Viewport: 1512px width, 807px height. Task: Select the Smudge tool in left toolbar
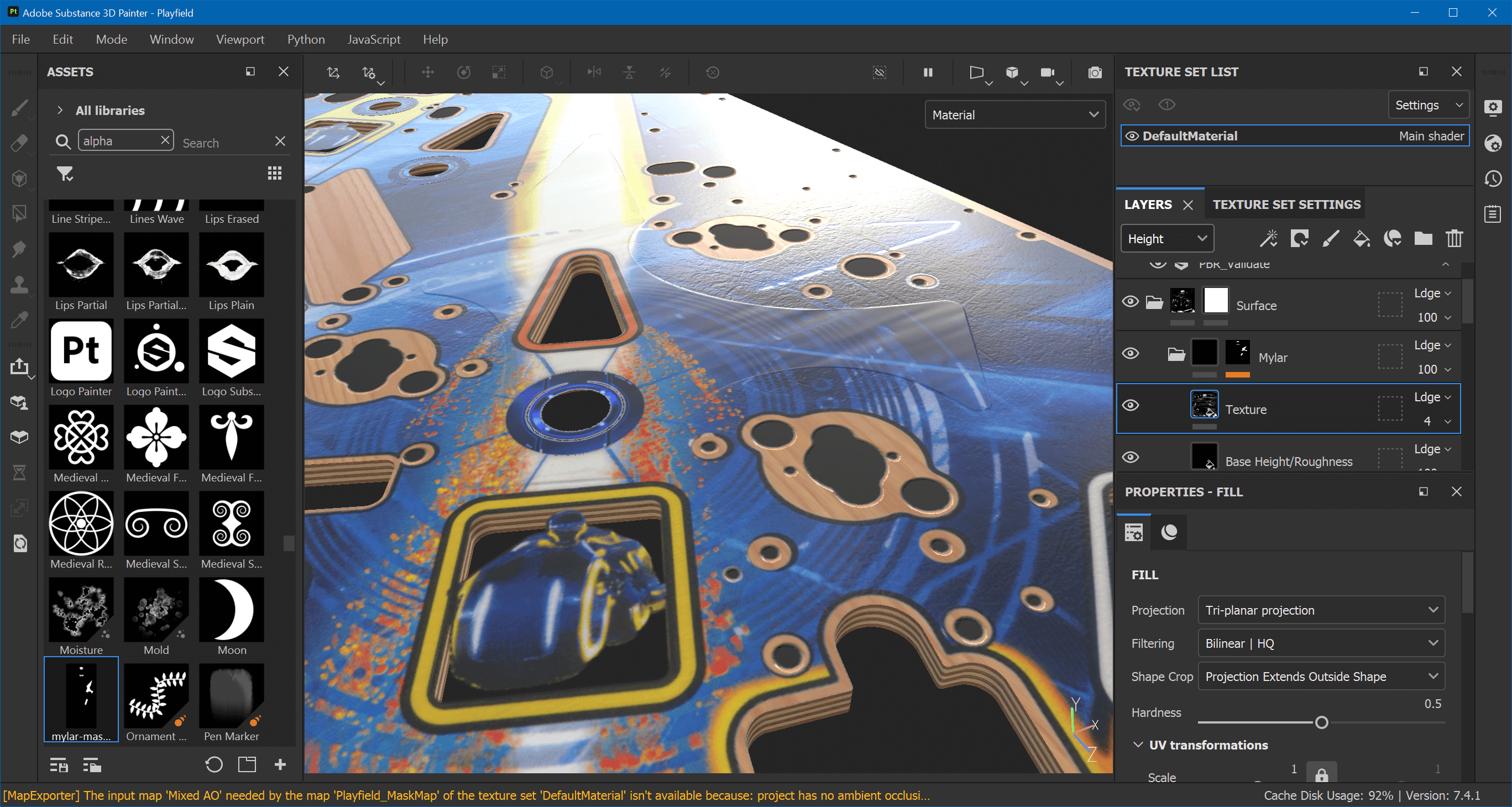[x=19, y=249]
